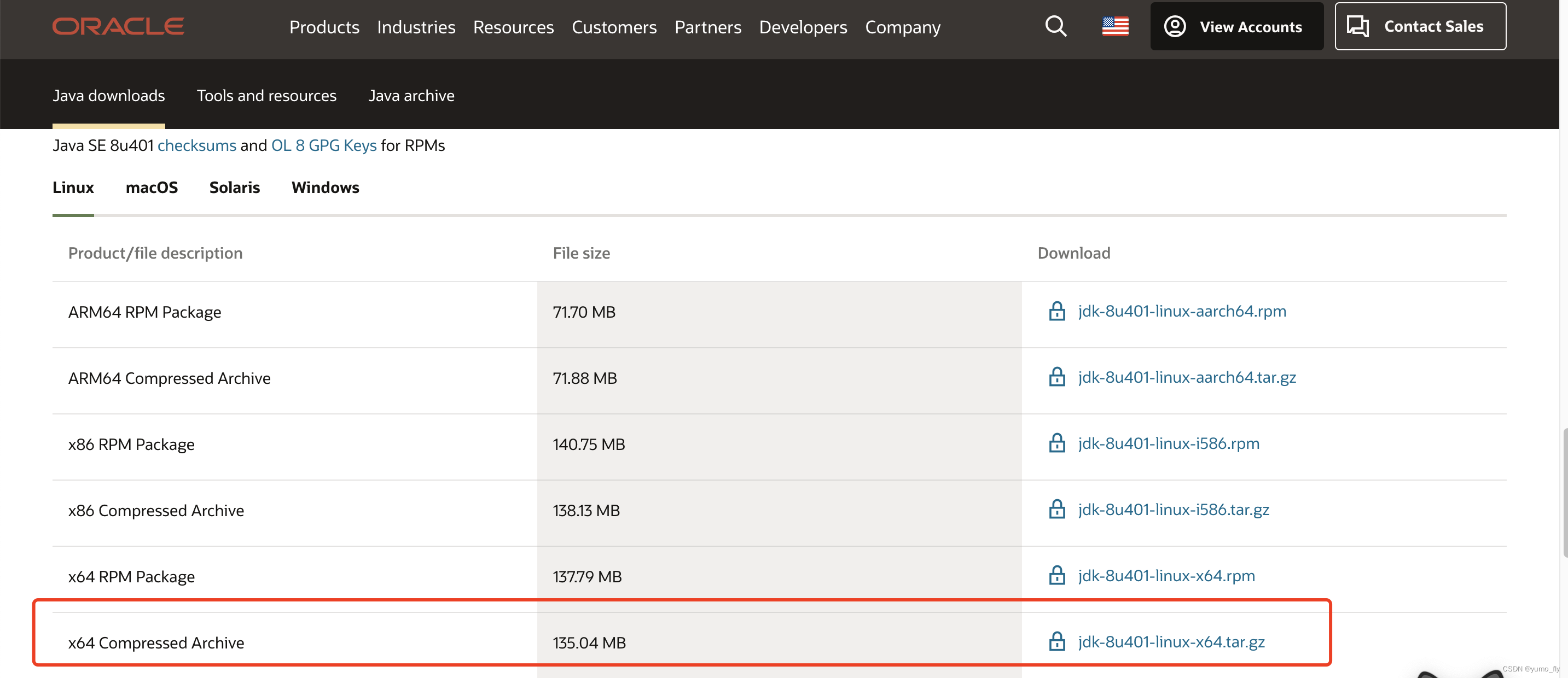Click lock icon beside i586.tar.gz download
This screenshot has height=678, width=1568.
coord(1056,510)
